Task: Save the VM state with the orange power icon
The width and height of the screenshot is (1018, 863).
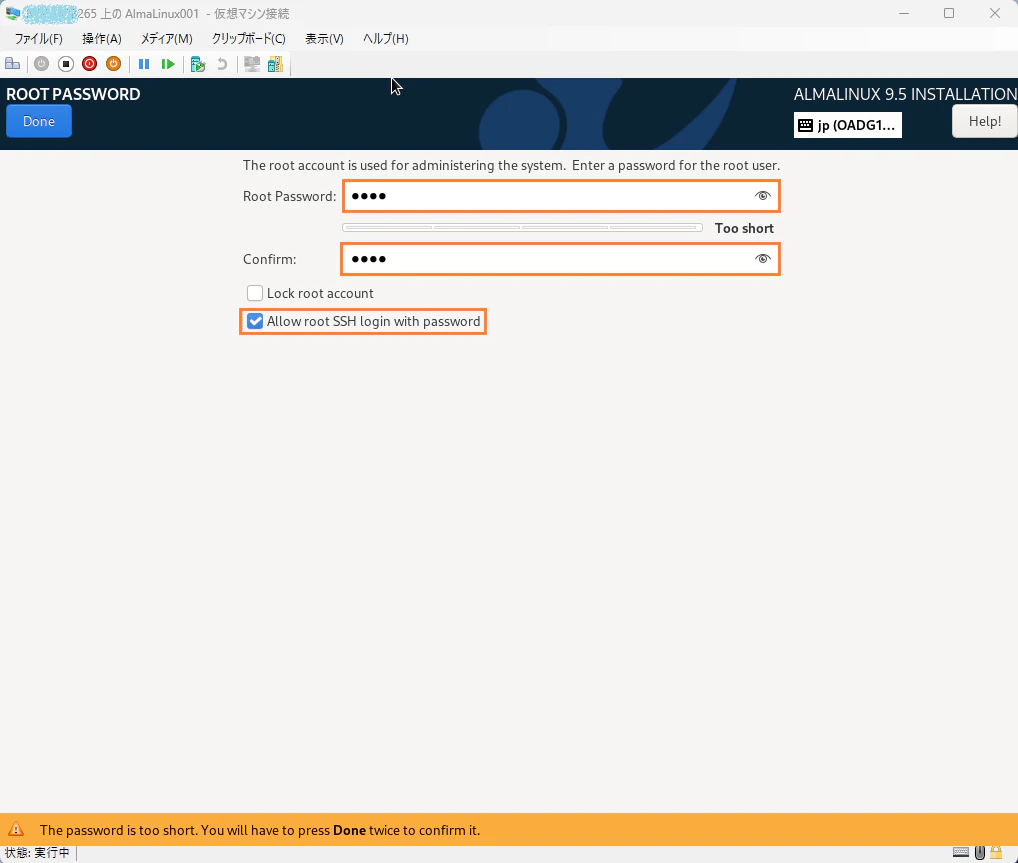Action: [114, 64]
